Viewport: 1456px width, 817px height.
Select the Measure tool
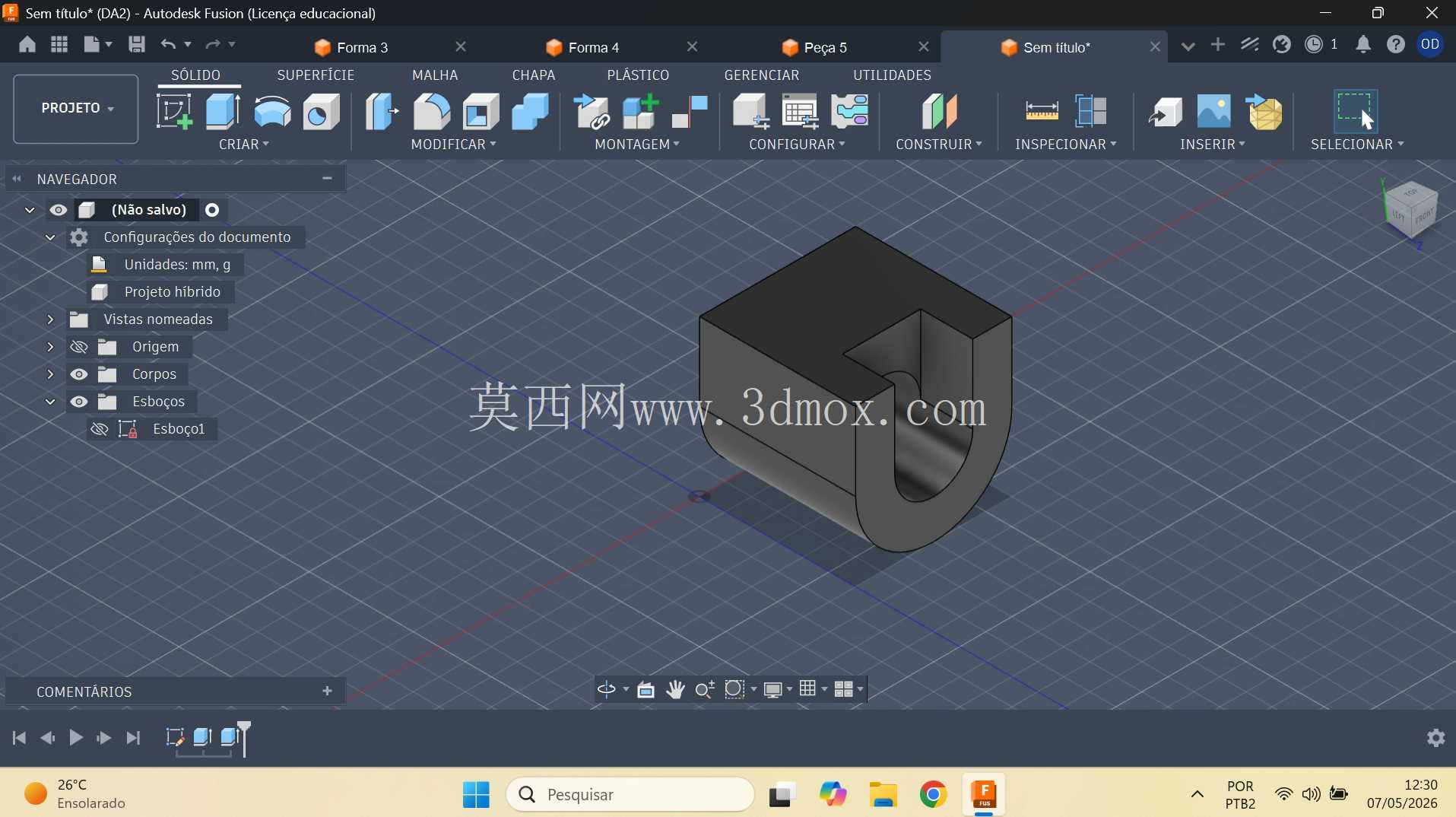pyautogui.click(x=1042, y=111)
